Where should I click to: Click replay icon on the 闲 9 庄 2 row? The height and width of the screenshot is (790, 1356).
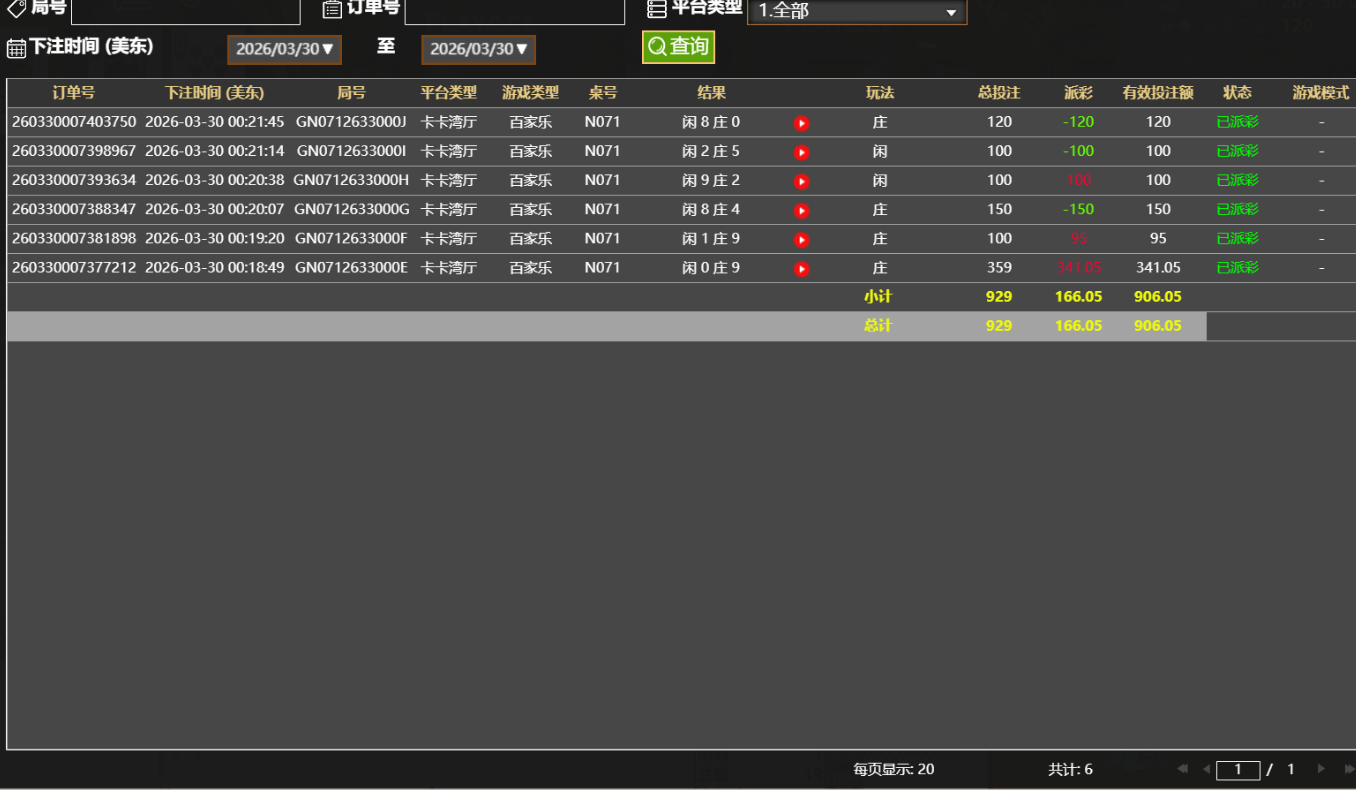800,180
